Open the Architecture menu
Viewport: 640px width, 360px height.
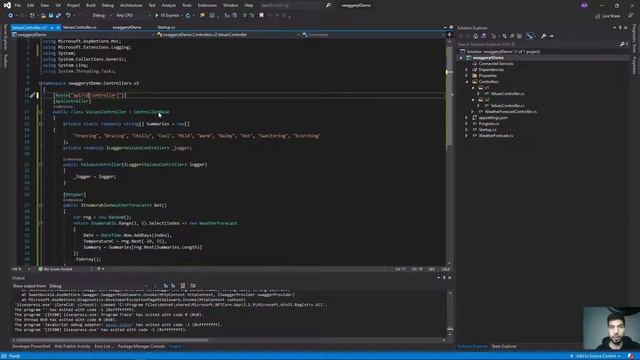[131, 5]
